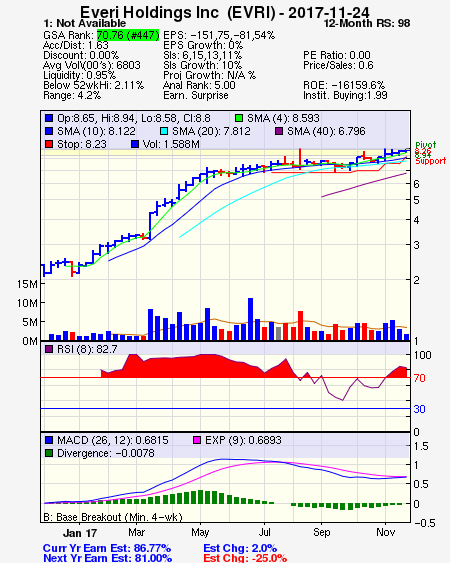450x563 pixels.
Task: Click the Vol: 1.588M legend text
Action: (x=171, y=144)
